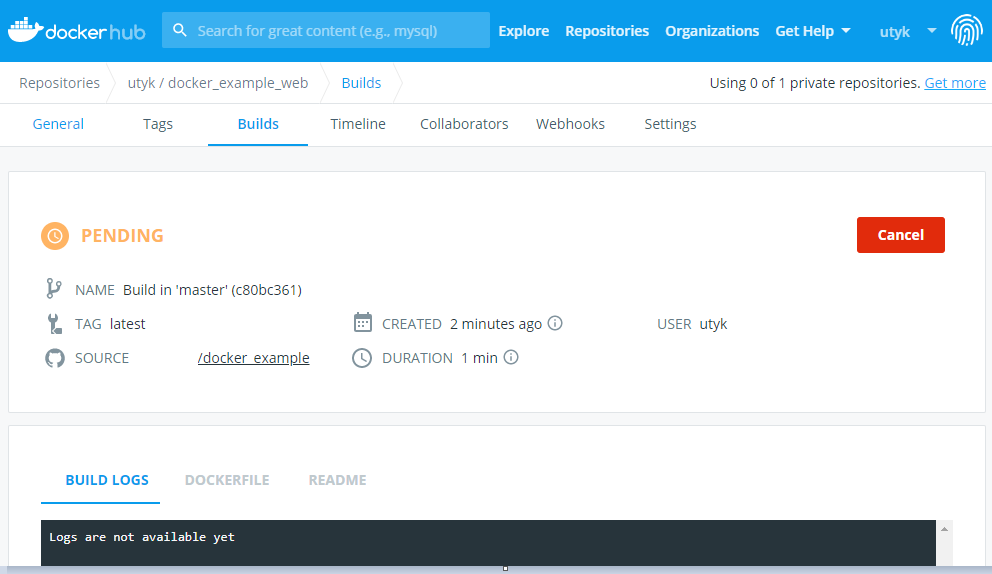Switch to the README tab

337,480
